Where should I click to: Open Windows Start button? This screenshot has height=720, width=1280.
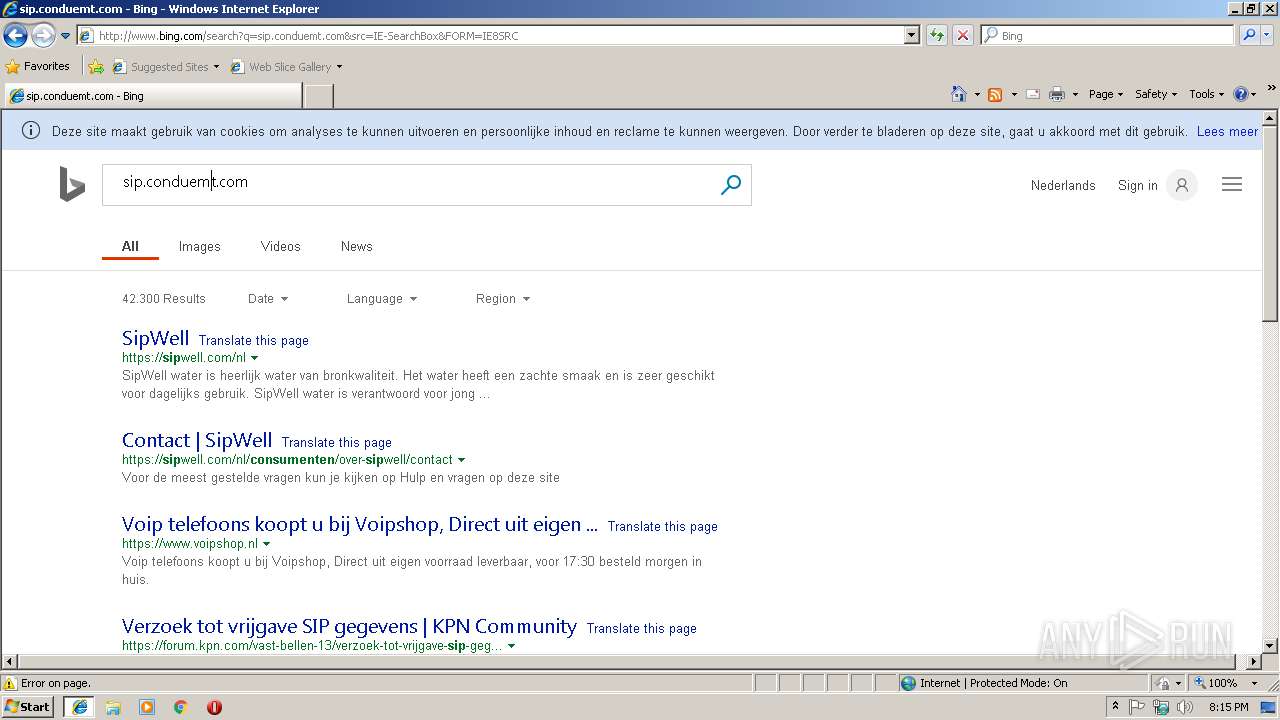click(x=28, y=707)
